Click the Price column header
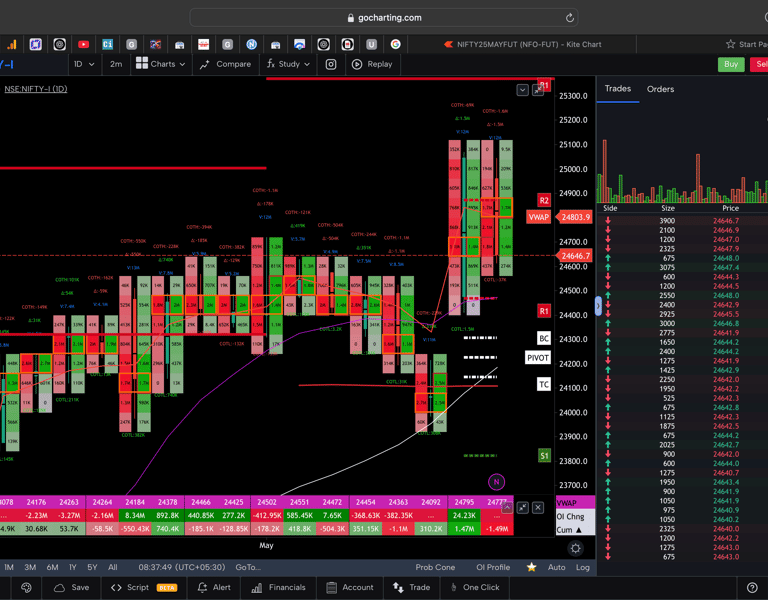The image size is (768, 600). click(x=730, y=208)
